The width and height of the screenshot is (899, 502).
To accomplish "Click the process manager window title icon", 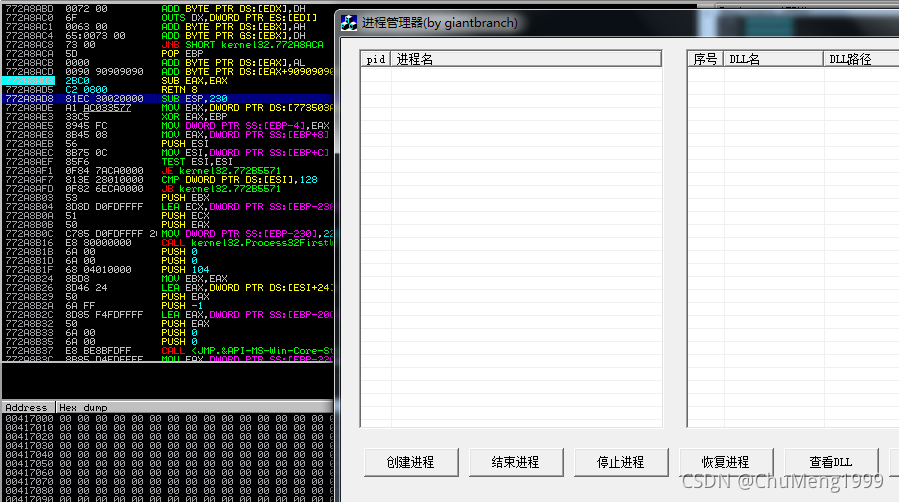I will click(x=349, y=23).
